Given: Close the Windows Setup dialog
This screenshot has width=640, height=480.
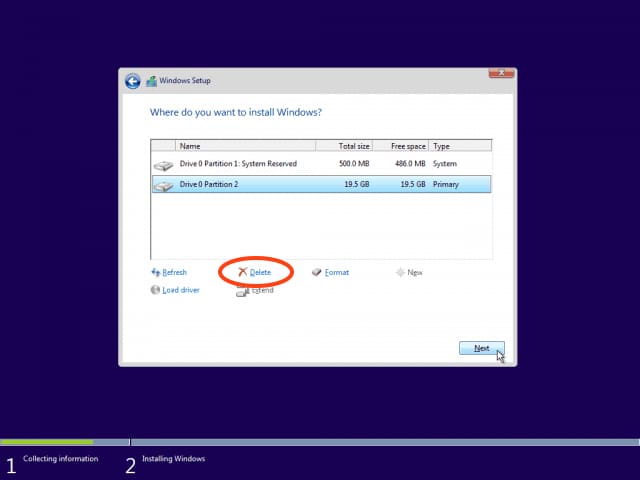Looking at the screenshot, I should 502,73.
